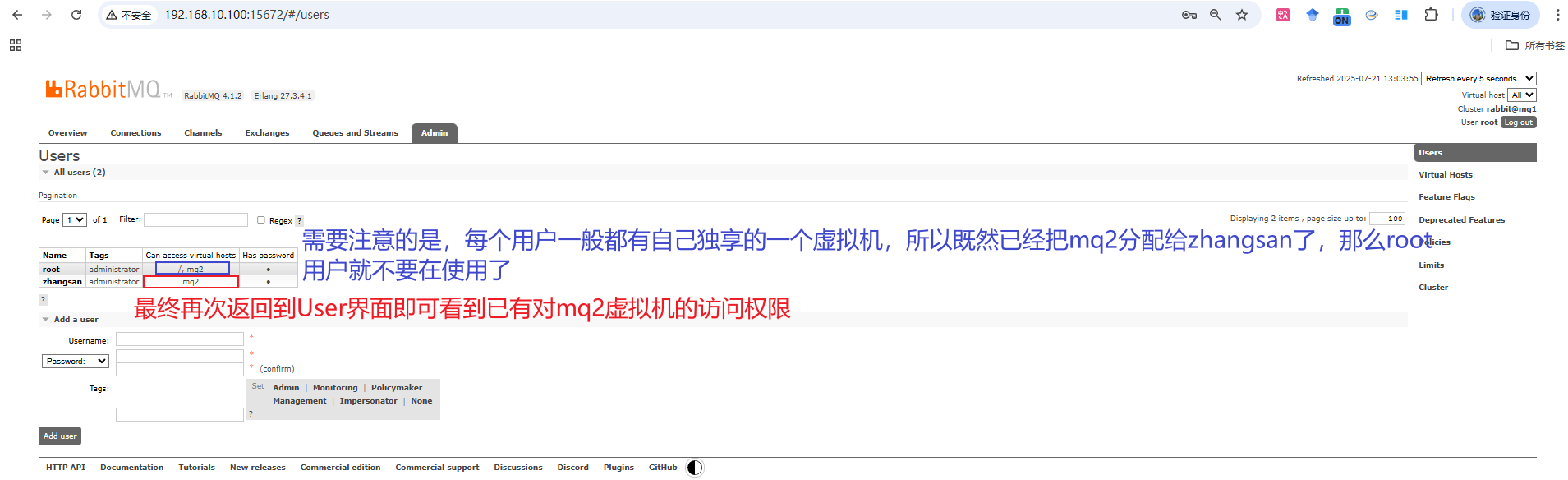
Task: Click the page size input field
Action: tap(1387, 218)
